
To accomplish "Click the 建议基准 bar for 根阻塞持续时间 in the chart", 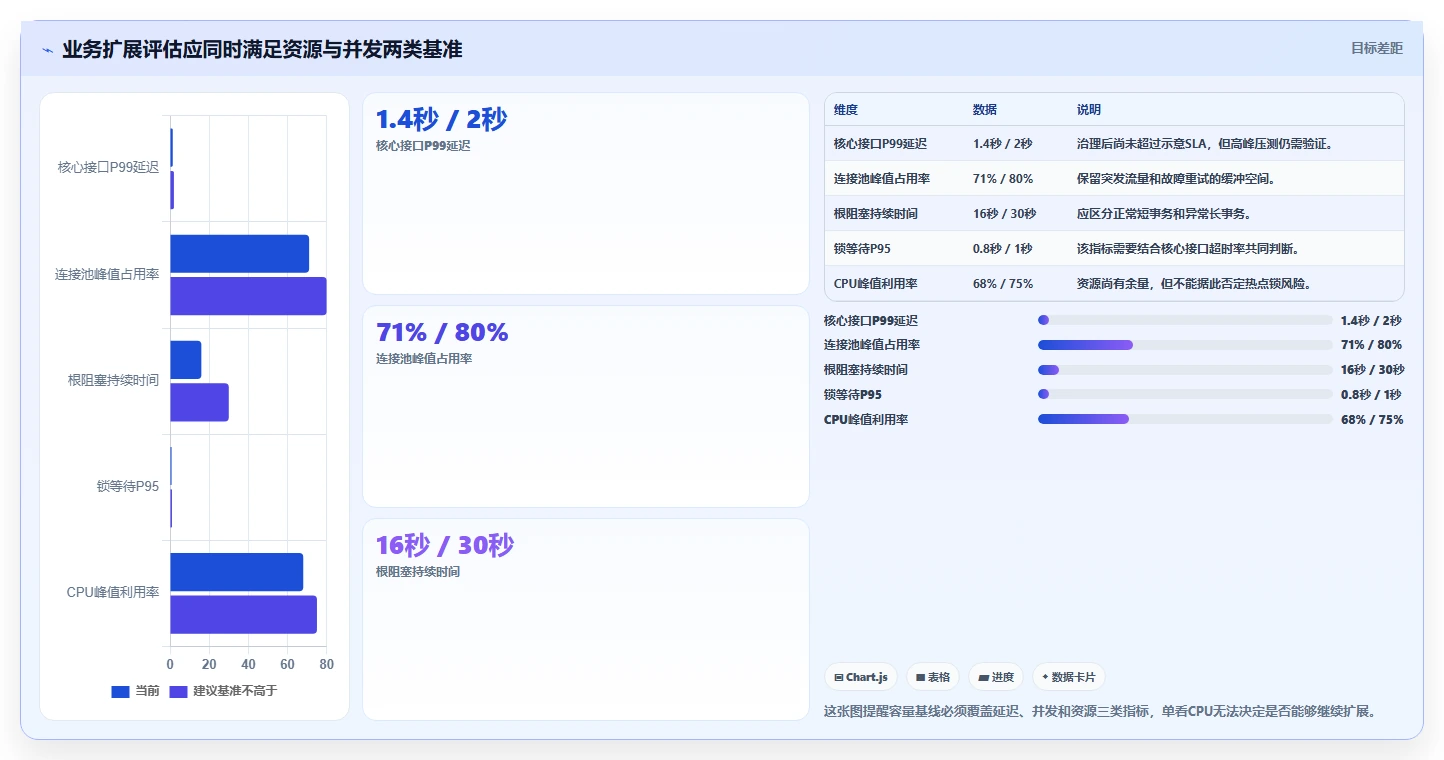I will pyautogui.click(x=199, y=402).
